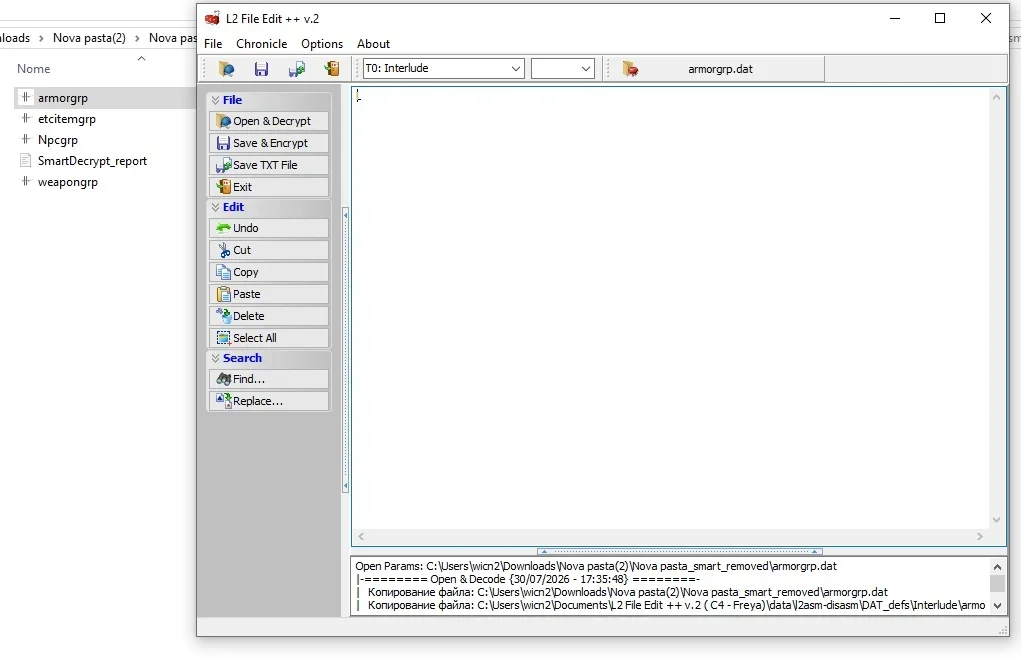Click Nova pasta(2) in Explorer breadcrumb
1021x669 pixels.
point(89,38)
